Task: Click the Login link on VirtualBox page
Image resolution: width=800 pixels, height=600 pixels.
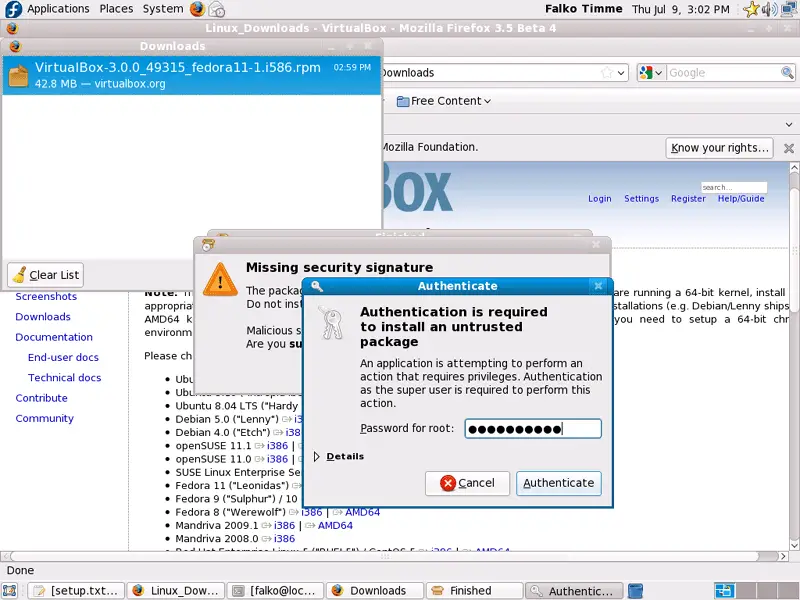Action: [599, 198]
